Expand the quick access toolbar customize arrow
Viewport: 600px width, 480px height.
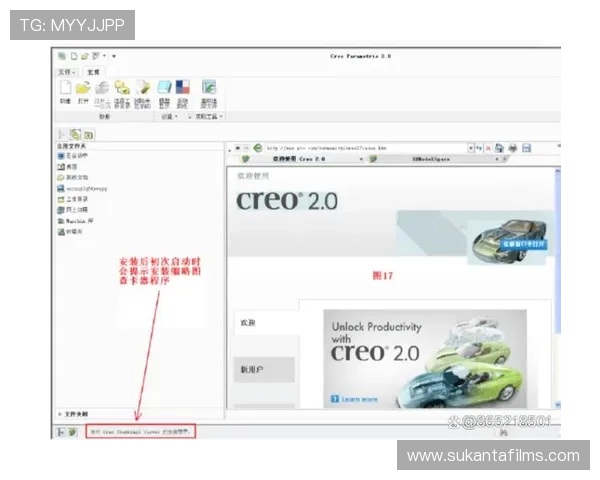(x=114, y=56)
